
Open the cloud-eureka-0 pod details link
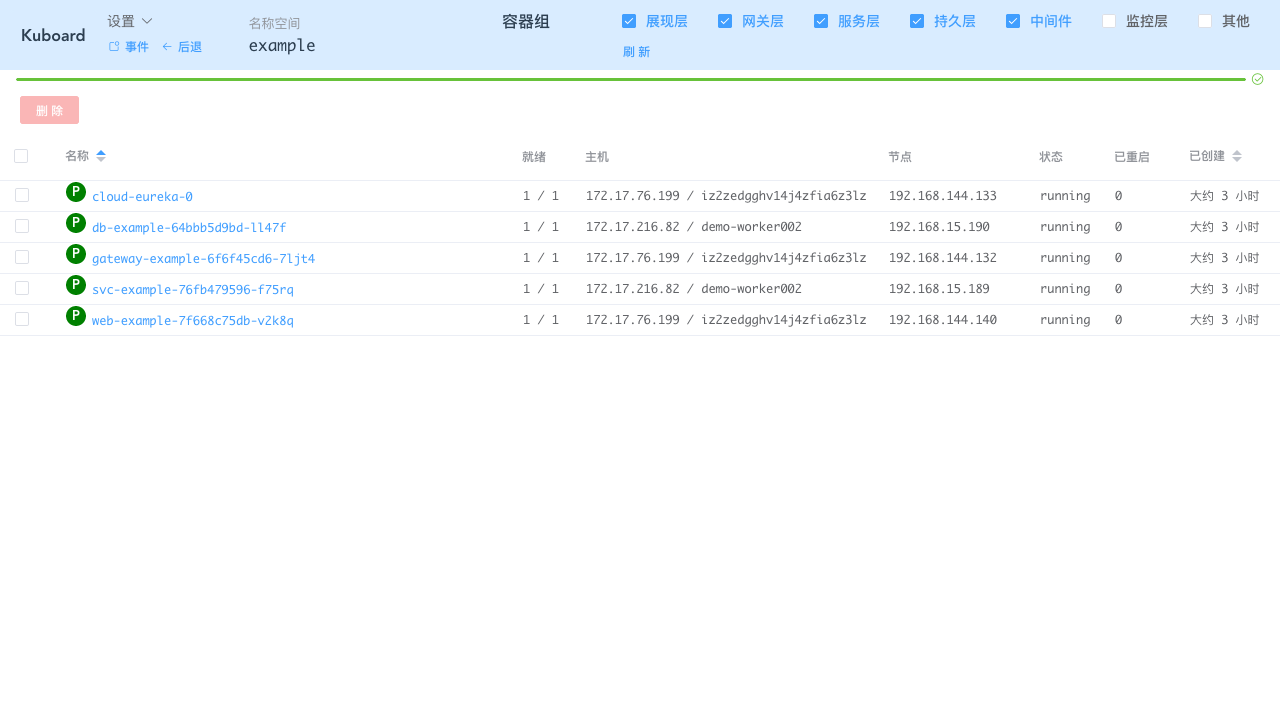tap(142, 196)
